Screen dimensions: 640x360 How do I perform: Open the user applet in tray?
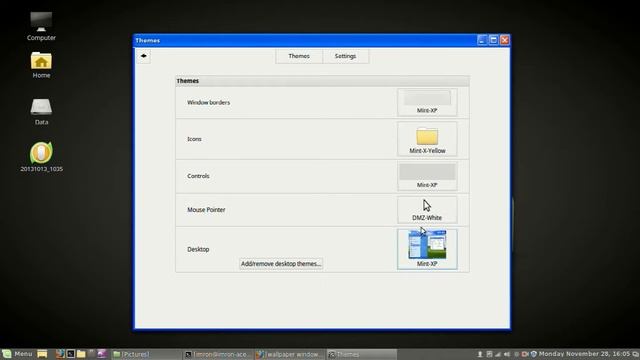click(x=480, y=354)
